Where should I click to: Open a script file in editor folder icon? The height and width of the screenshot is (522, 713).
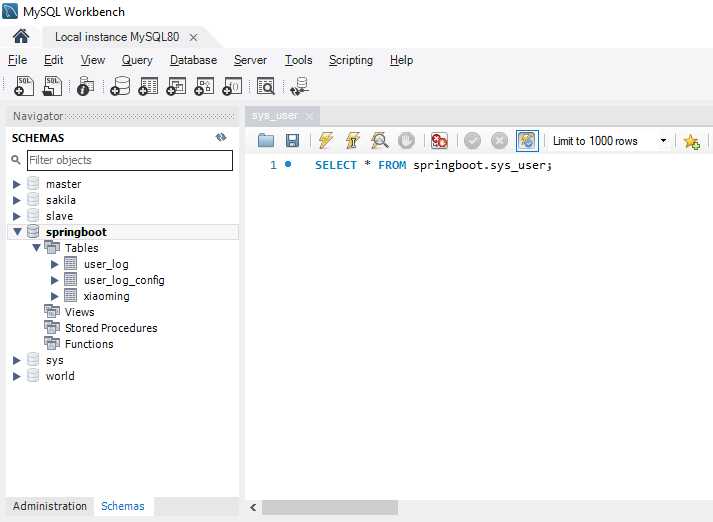(266, 141)
